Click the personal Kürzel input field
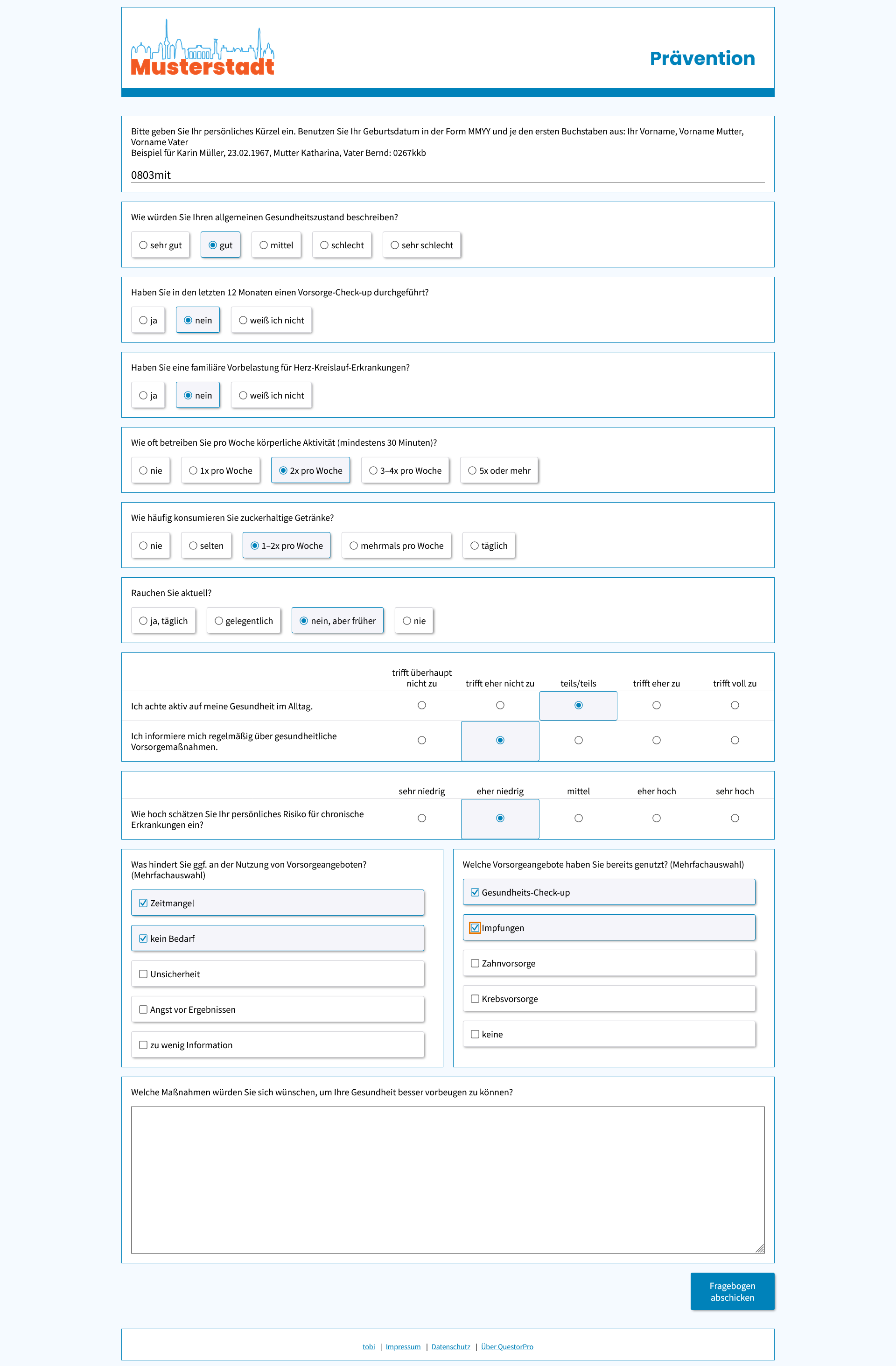 448,175
